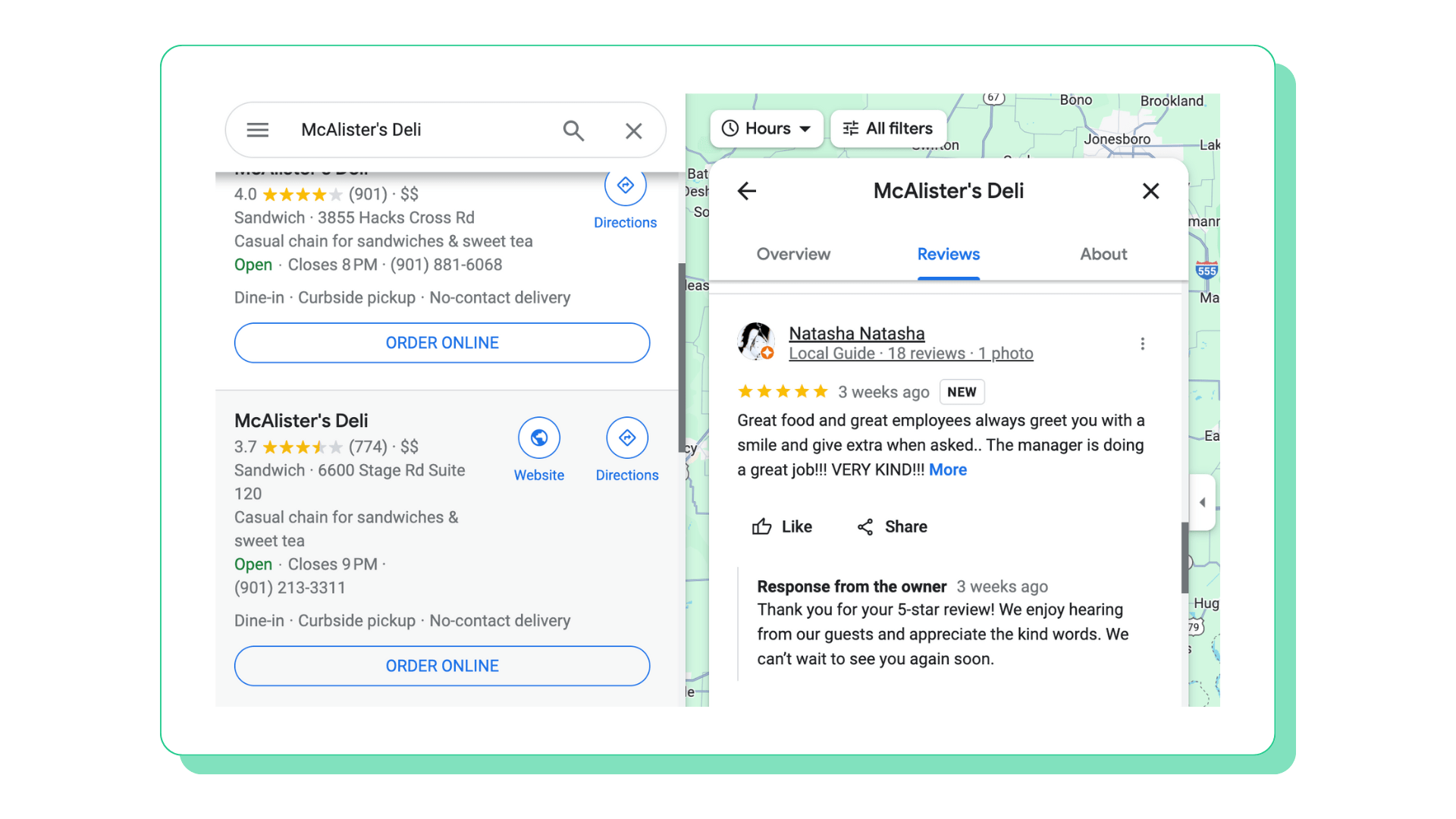Image resolution: width=1456 pixels, height=819 pixels.
Task: Open three-dot menu on Natasha's review
Action: tap(1142, 344)
